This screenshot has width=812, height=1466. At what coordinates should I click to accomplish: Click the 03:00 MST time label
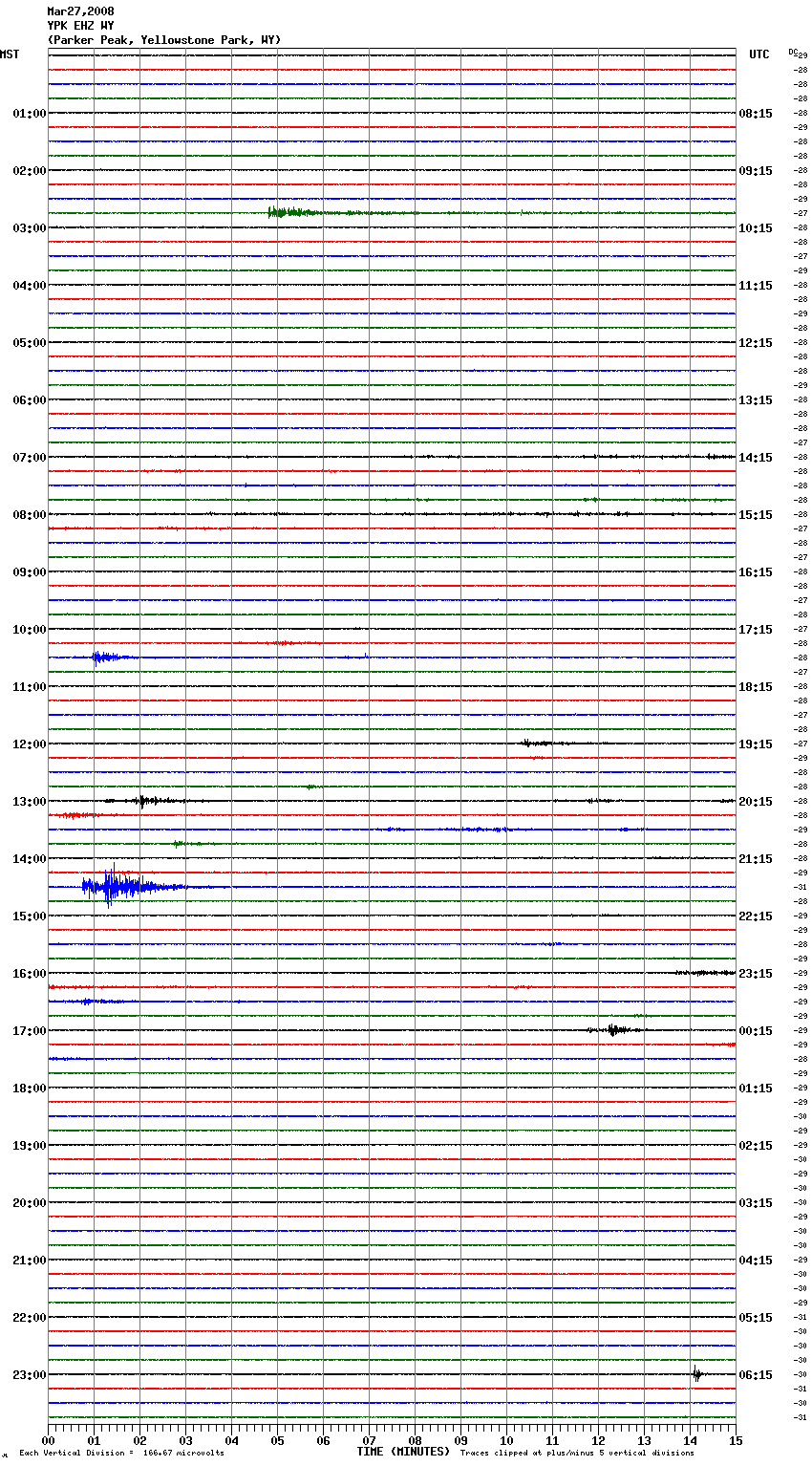click(x=30, y=228)
